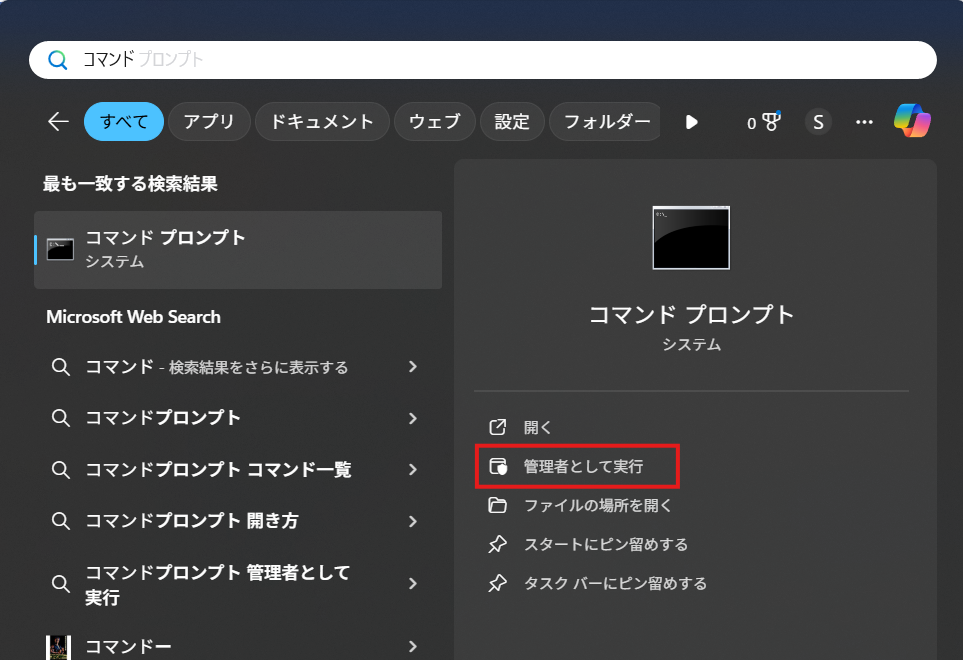Screen dimensions: 963x660
Task: Choose タスク バーにピン留めする
Action: click(x=615, y=583)
